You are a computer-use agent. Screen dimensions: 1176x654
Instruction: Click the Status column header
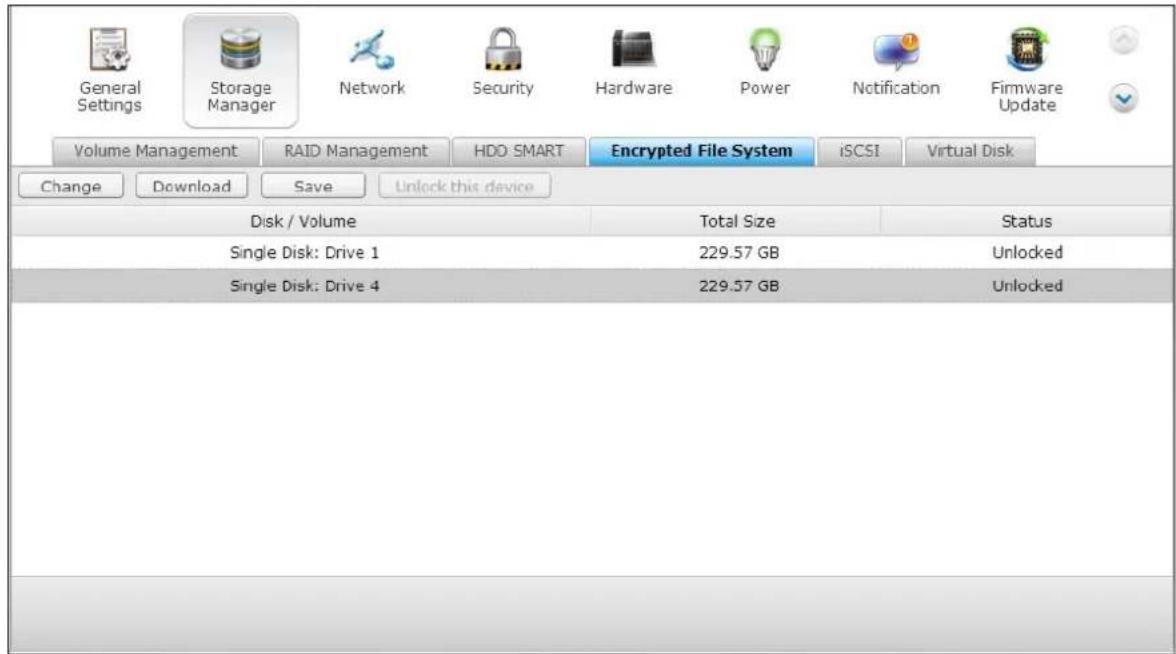coord(1027,221)
